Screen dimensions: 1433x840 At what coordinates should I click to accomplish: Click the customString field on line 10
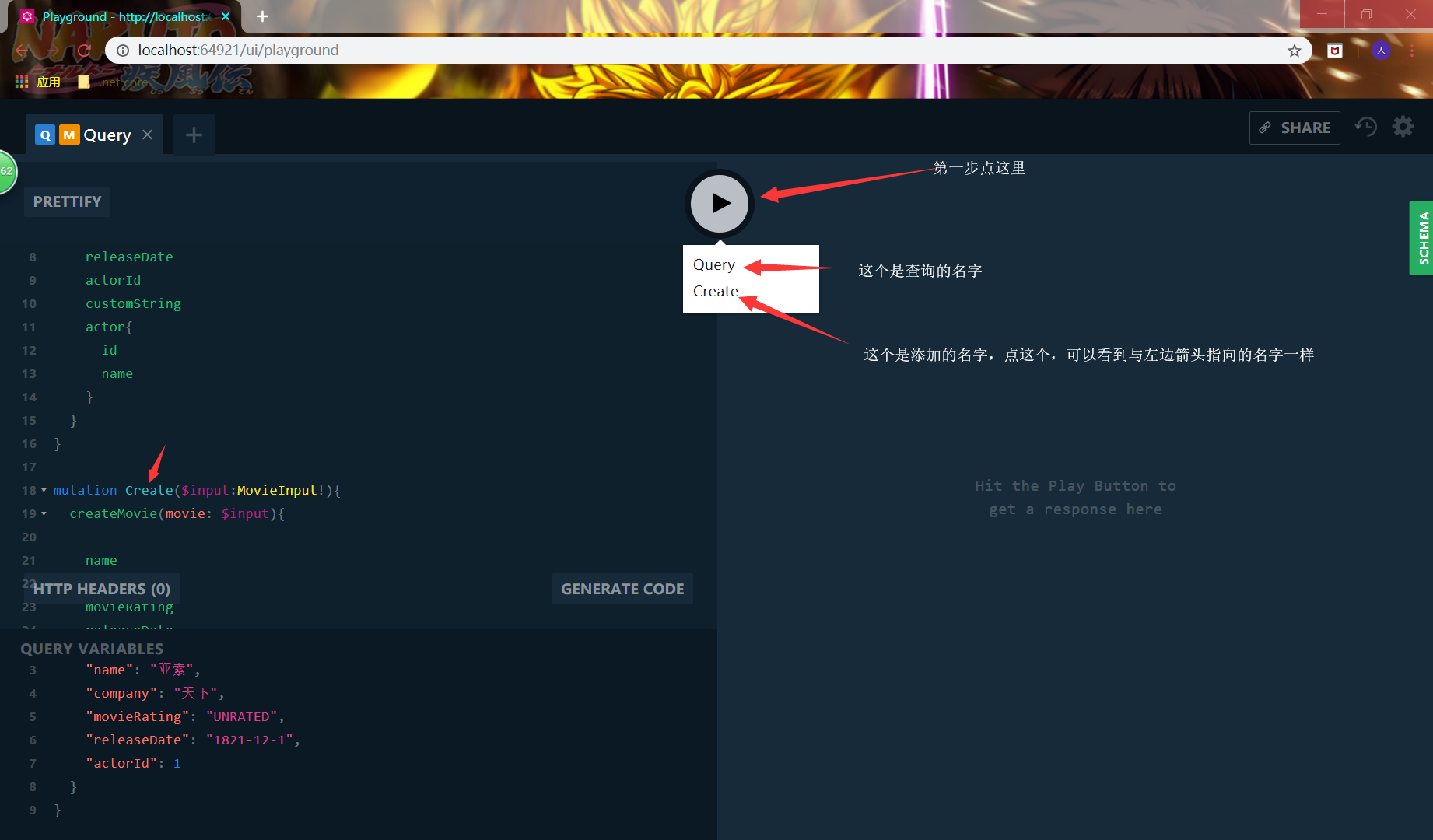(133, 303)
